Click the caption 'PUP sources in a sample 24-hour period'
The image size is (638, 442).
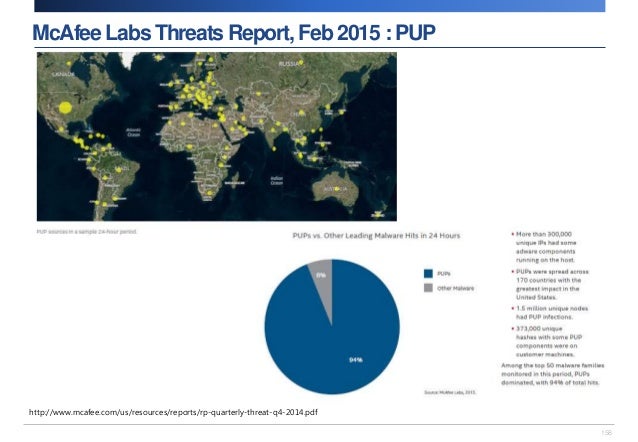pos(87,232)
